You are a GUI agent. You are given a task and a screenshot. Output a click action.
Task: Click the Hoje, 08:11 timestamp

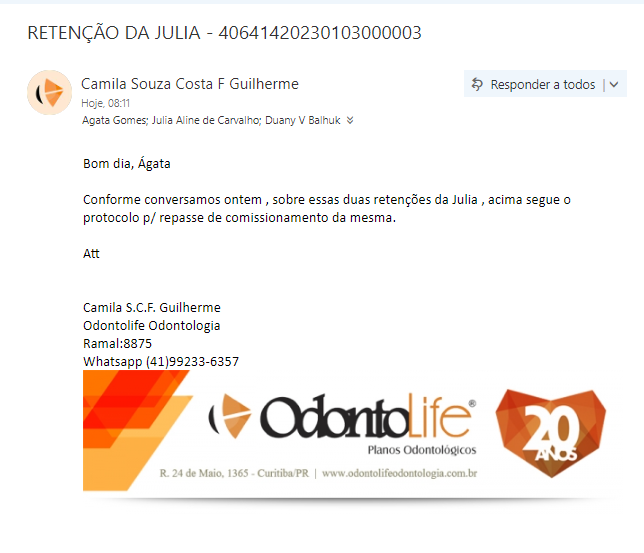tap(106, 103)
